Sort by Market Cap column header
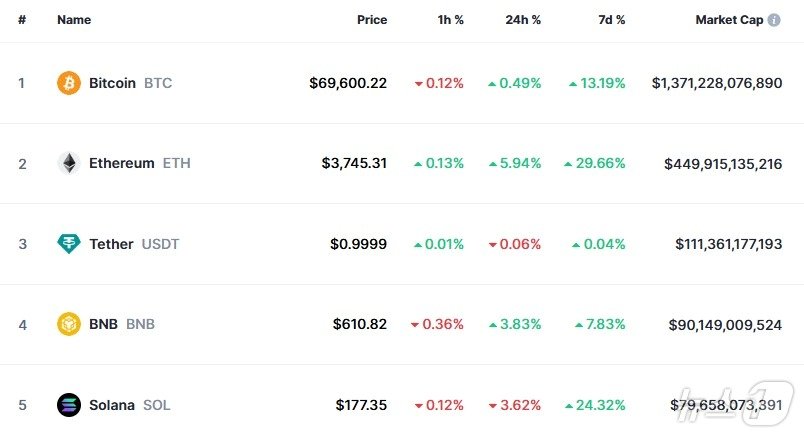The width and height of the screenshot is (804, 438). click(x=729, y=20)
